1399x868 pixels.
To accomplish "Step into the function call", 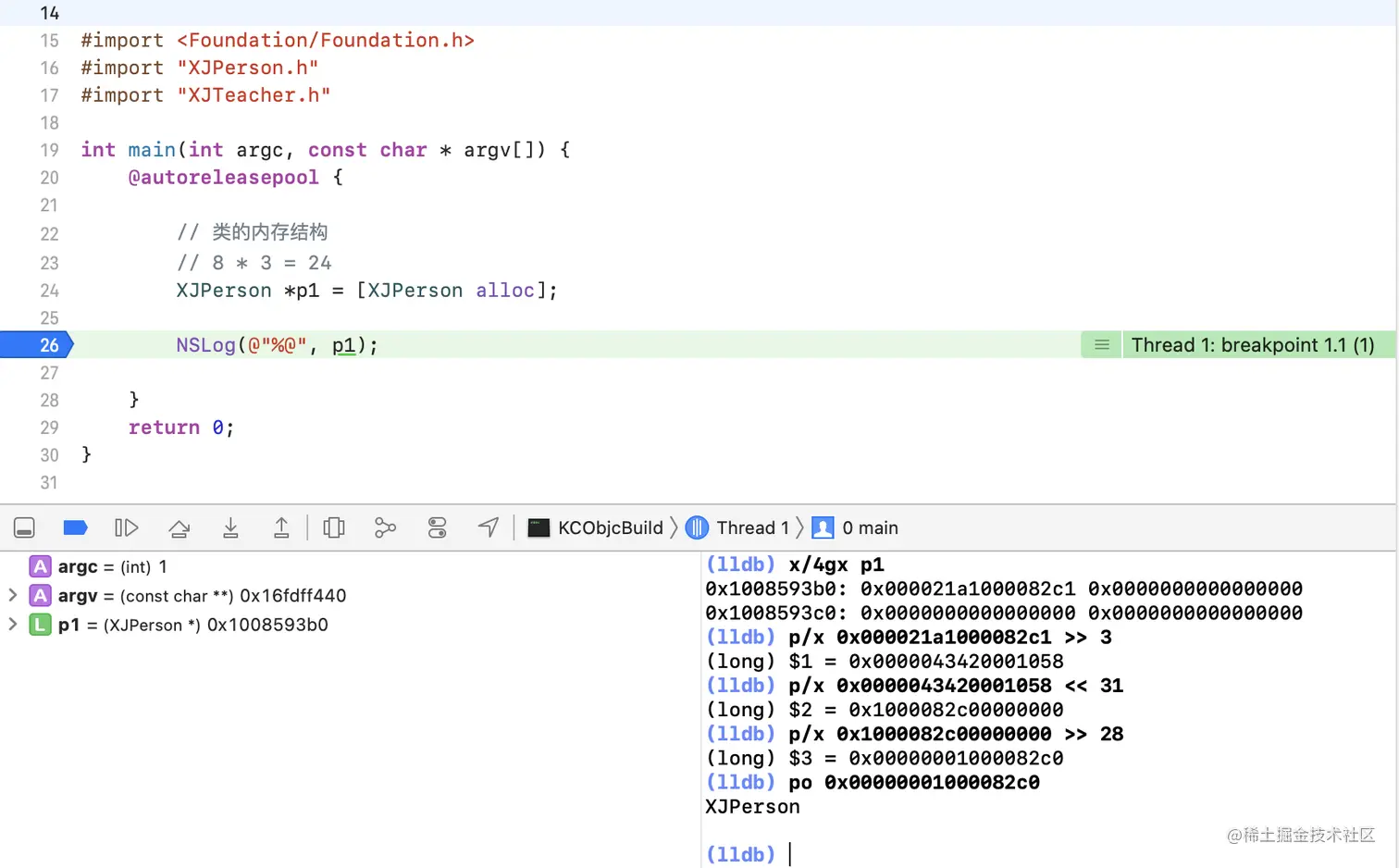I will click(231, 528).
